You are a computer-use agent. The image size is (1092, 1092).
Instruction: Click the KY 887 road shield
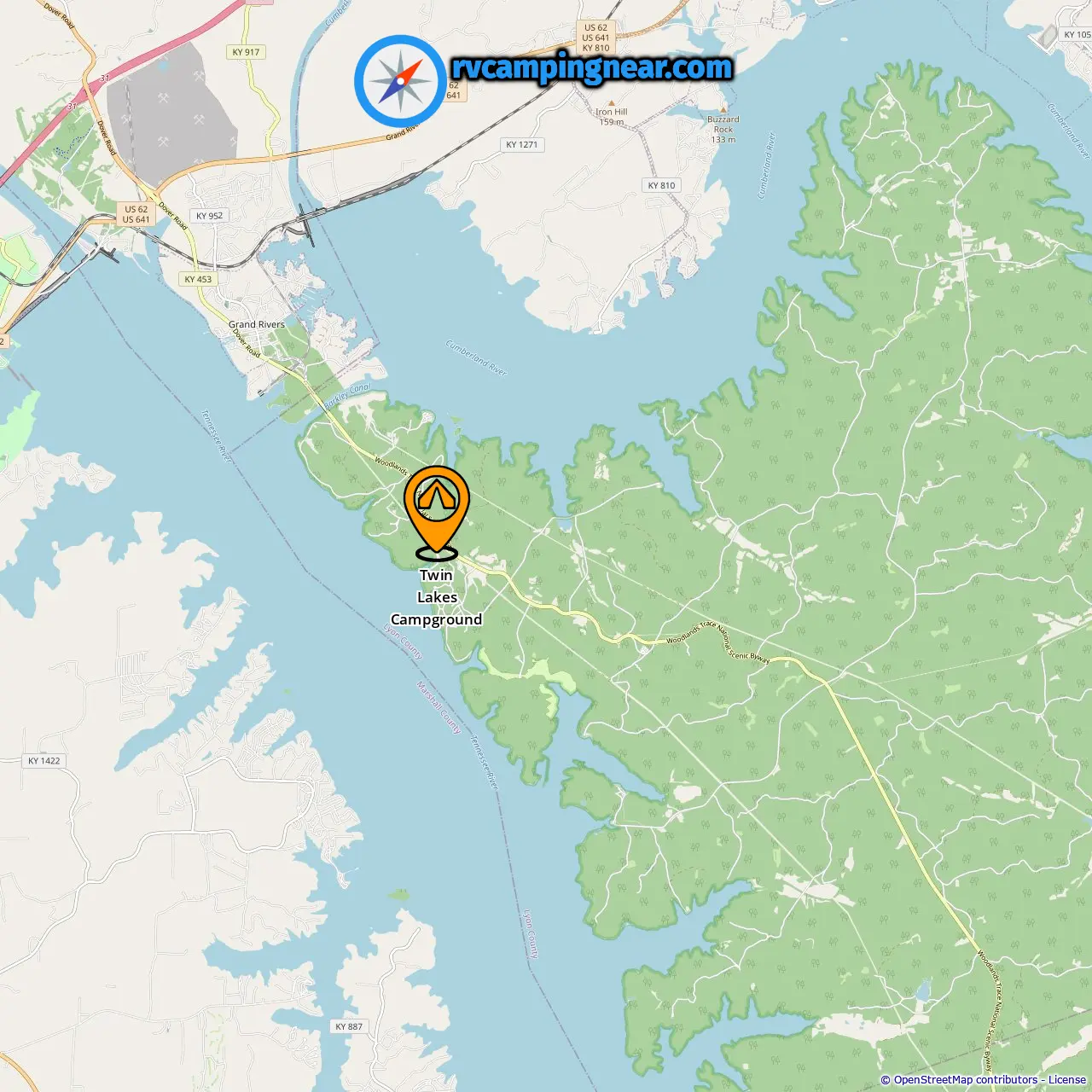(x=349, y=1026)
